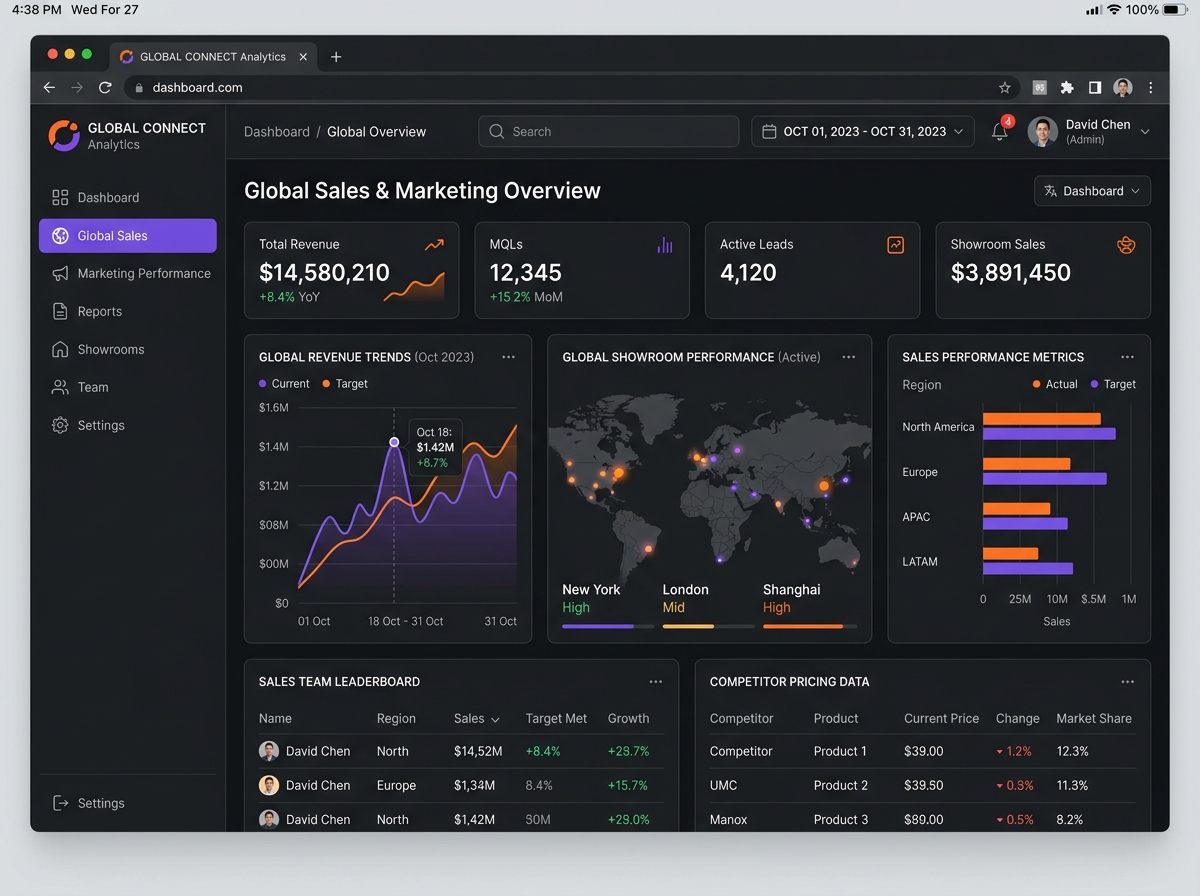This screenshot has height=896, width=1200.
Task: Sort leaderboard by Sales column arrow
Action: coord(495,719)
